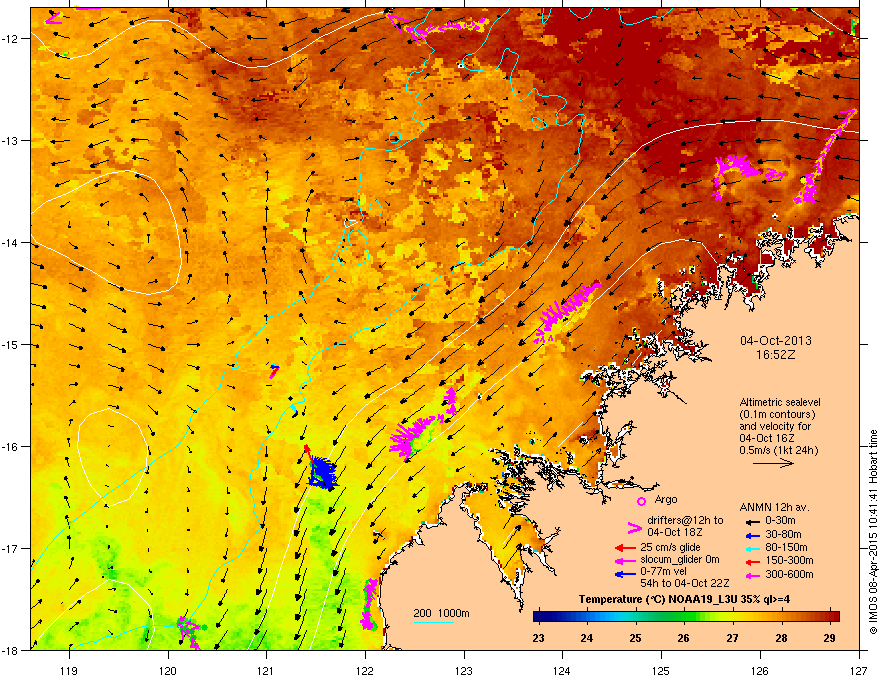The height and width of the screenshot is (680, 880).
Task: Click the 0.5m/s velocity scale arrow
Action: (x=773, y=463)
